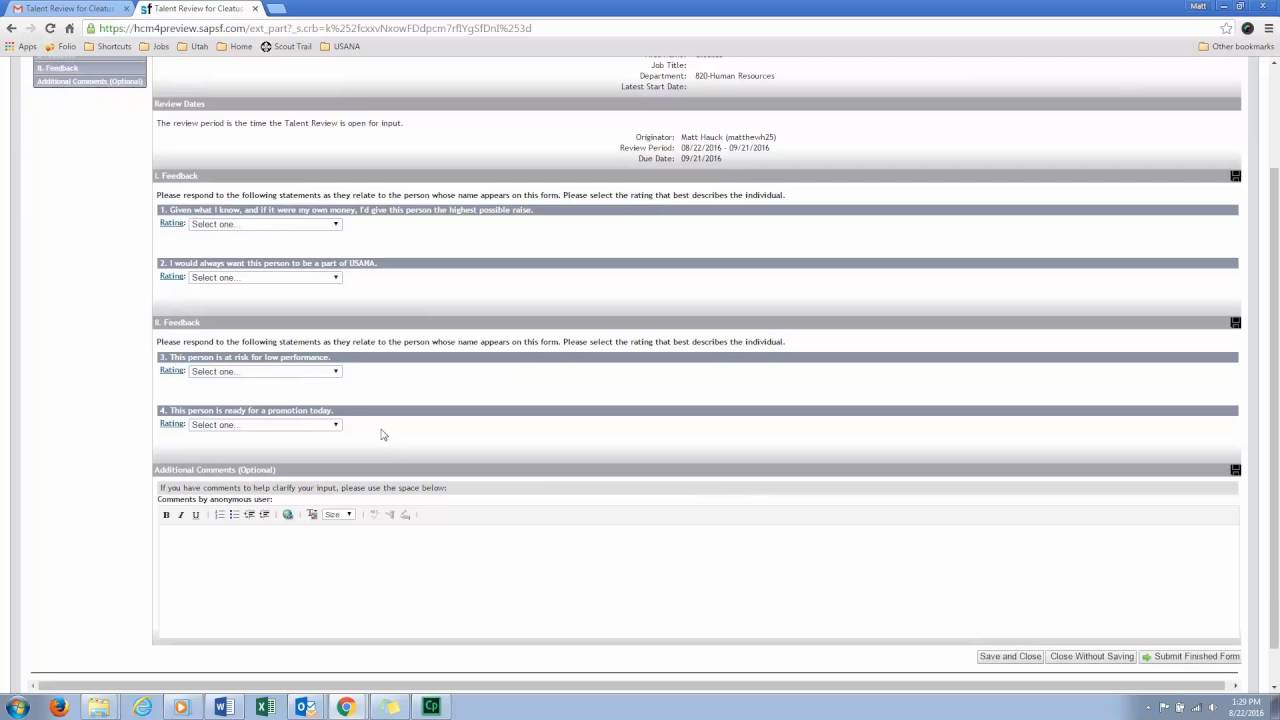Open Shortcuts bookmarks folder
This screenshot has height=720, width=1280.
tap(107, 46)
